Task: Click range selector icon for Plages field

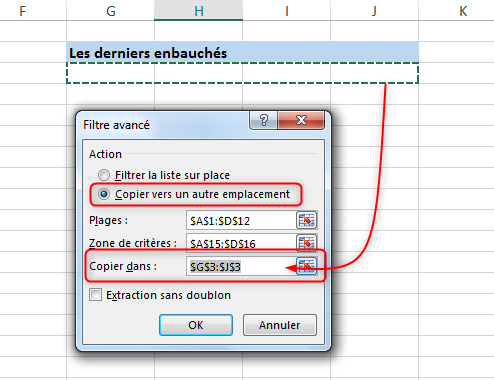Action: [x=306, y=220]
